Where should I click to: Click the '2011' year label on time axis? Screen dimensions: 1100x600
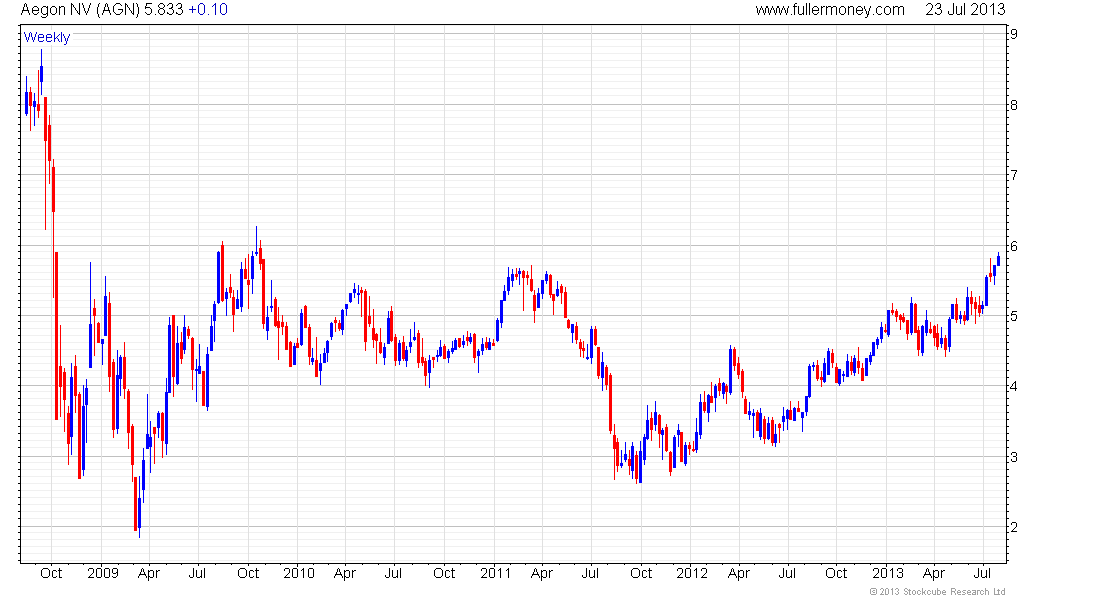tap(495, 573)
